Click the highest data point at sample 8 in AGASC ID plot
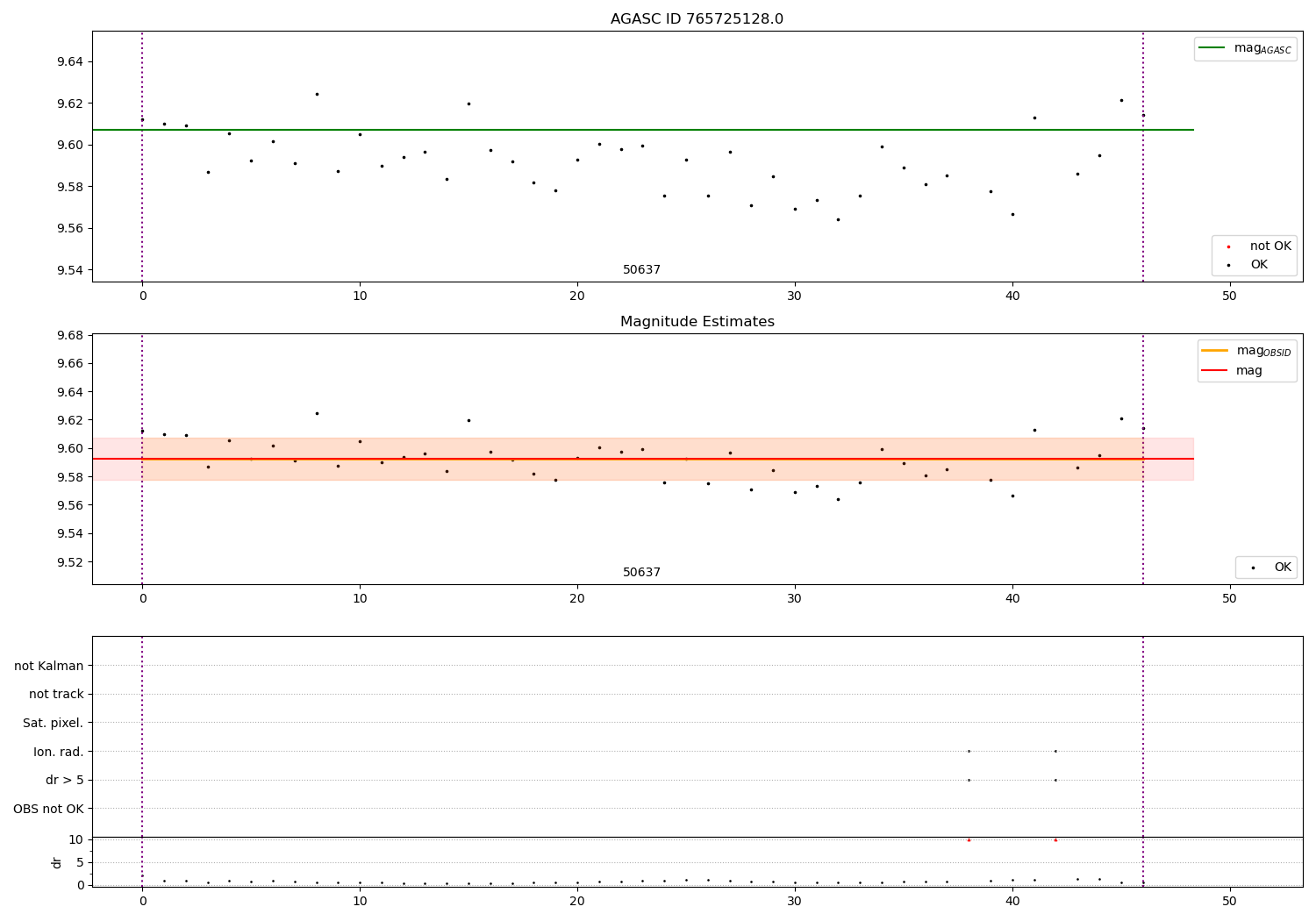This screenshot has width=1316, height=921. pyautogui.click(x=317, y=94)
